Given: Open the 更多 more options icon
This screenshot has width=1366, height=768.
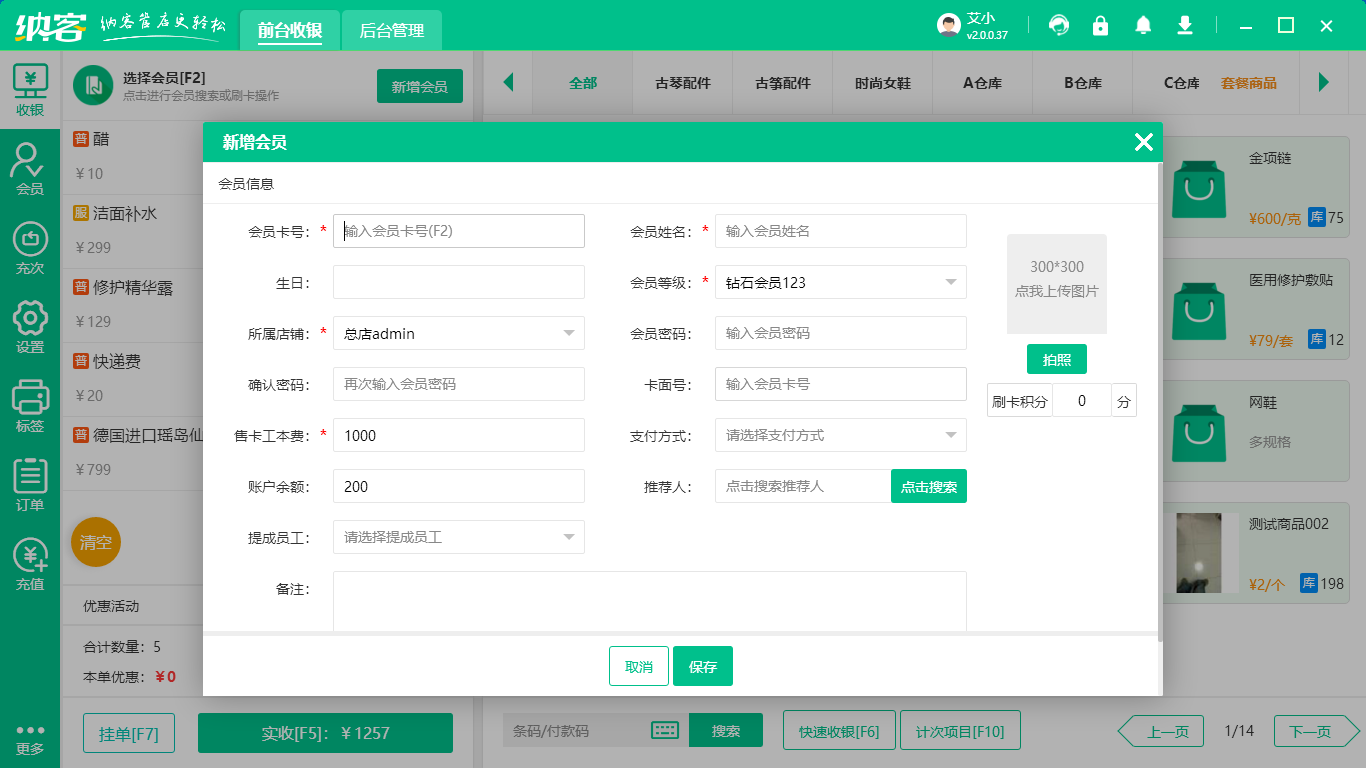Looking at the screenshot, I should [30, 739].
